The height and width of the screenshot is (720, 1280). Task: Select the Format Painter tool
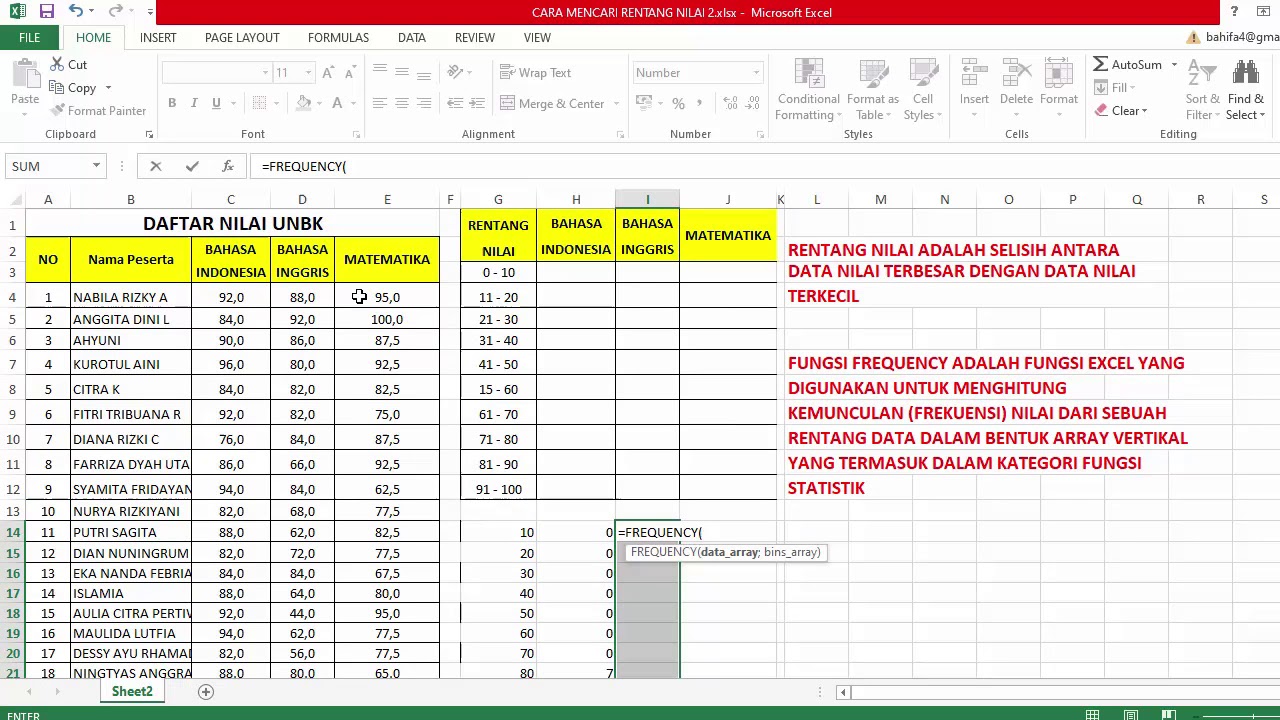click(x=98, y=111)
